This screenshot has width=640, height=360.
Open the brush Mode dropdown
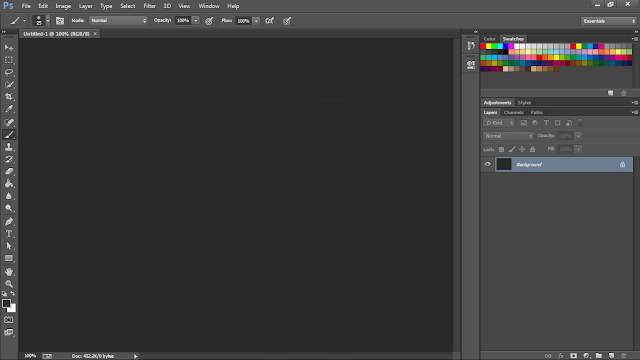118,20
